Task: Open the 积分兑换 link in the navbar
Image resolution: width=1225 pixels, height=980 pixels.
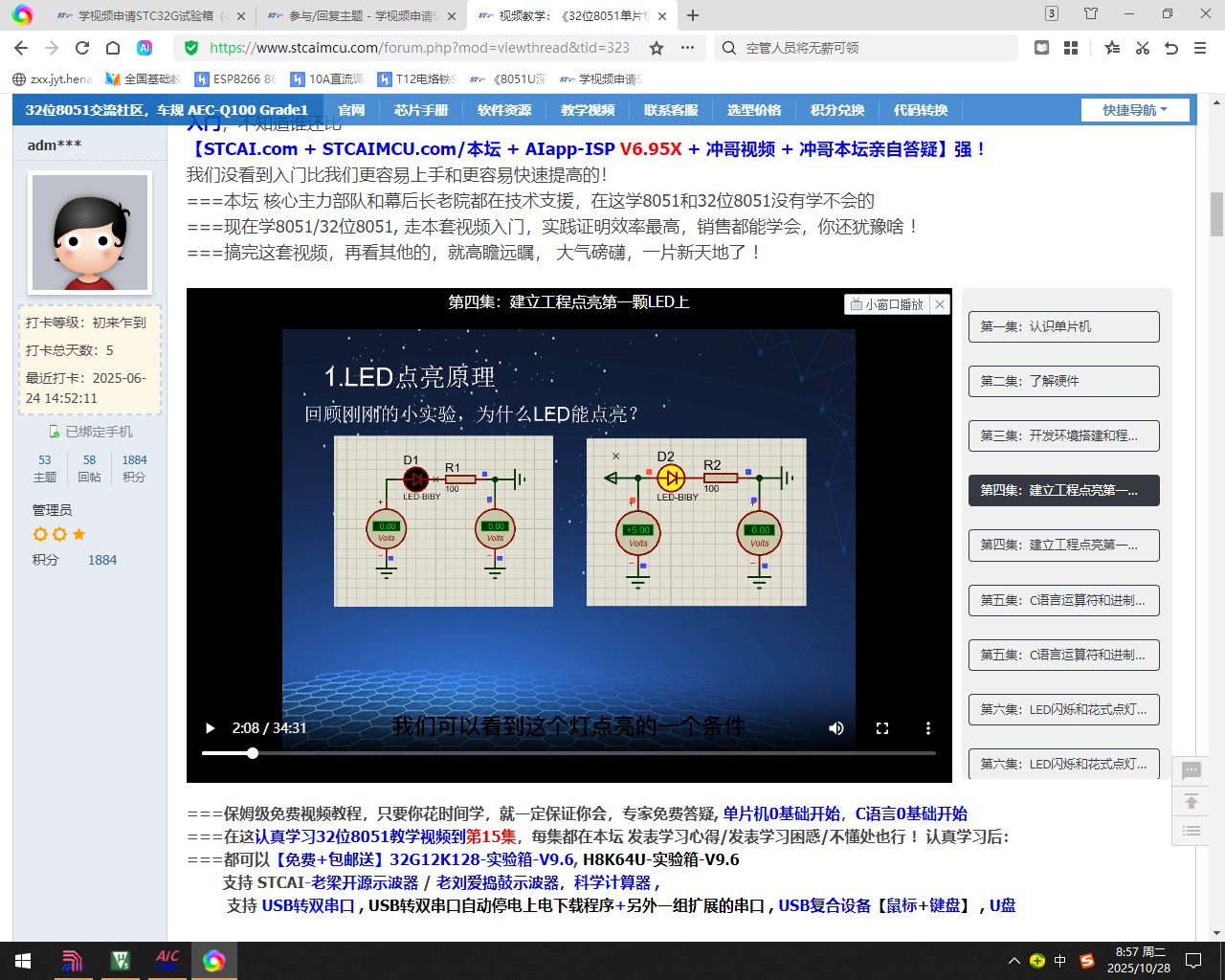Action: (x=837, y=109)
